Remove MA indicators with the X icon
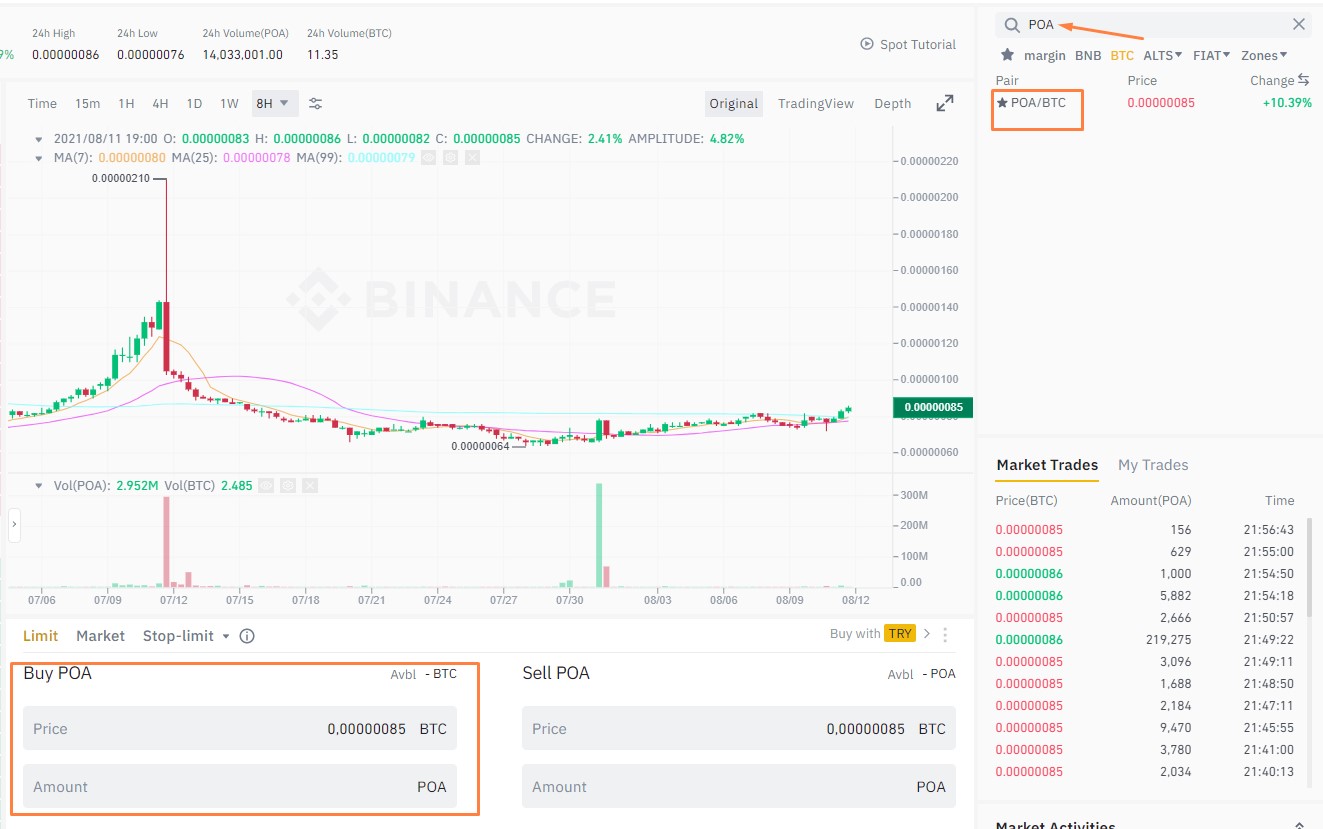The image size is (1323, 829). pyautogui.click(x=472, y=157)
